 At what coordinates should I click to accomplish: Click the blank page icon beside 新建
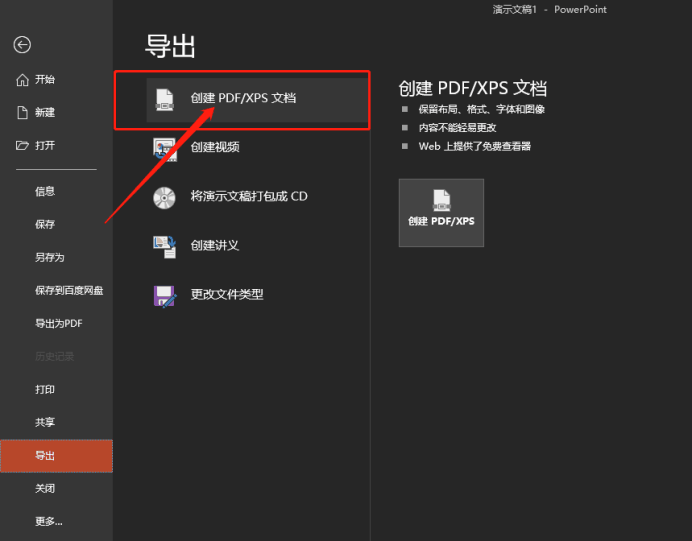[x=22, y=113]
